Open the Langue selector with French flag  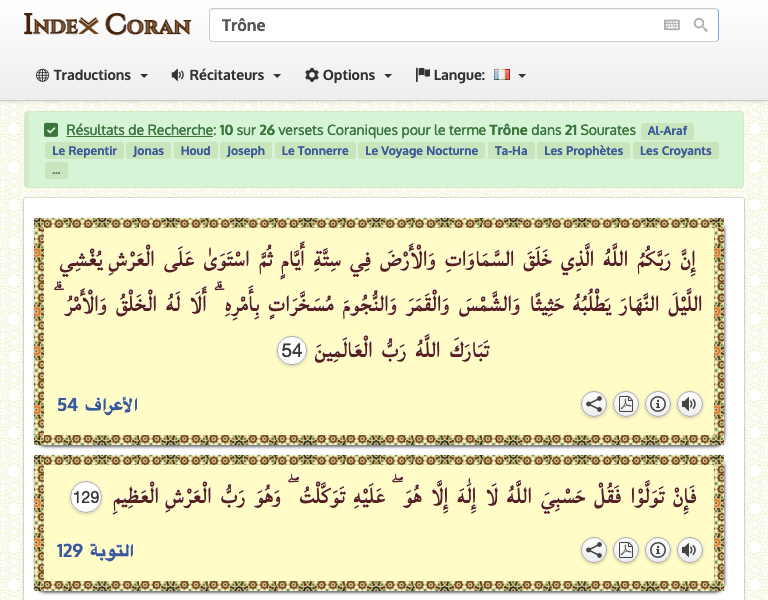(470, 75)
